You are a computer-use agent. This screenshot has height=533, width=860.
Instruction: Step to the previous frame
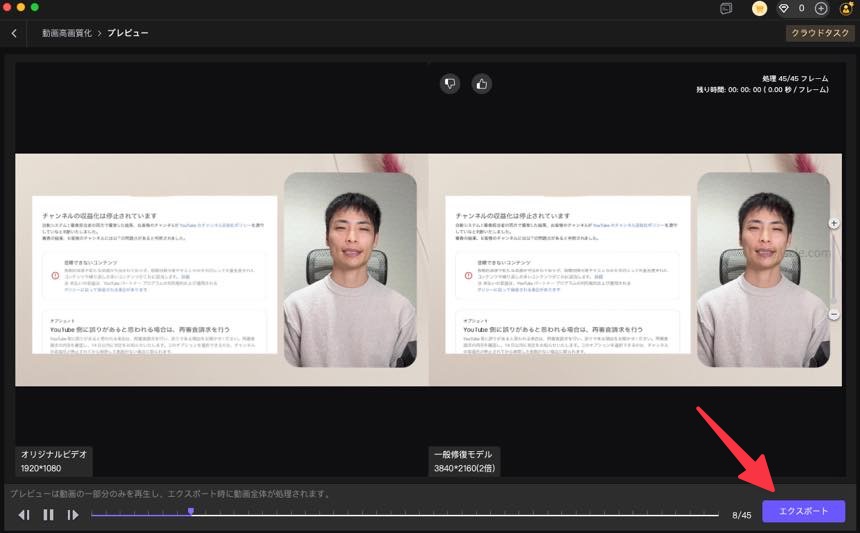coord(24,515)
